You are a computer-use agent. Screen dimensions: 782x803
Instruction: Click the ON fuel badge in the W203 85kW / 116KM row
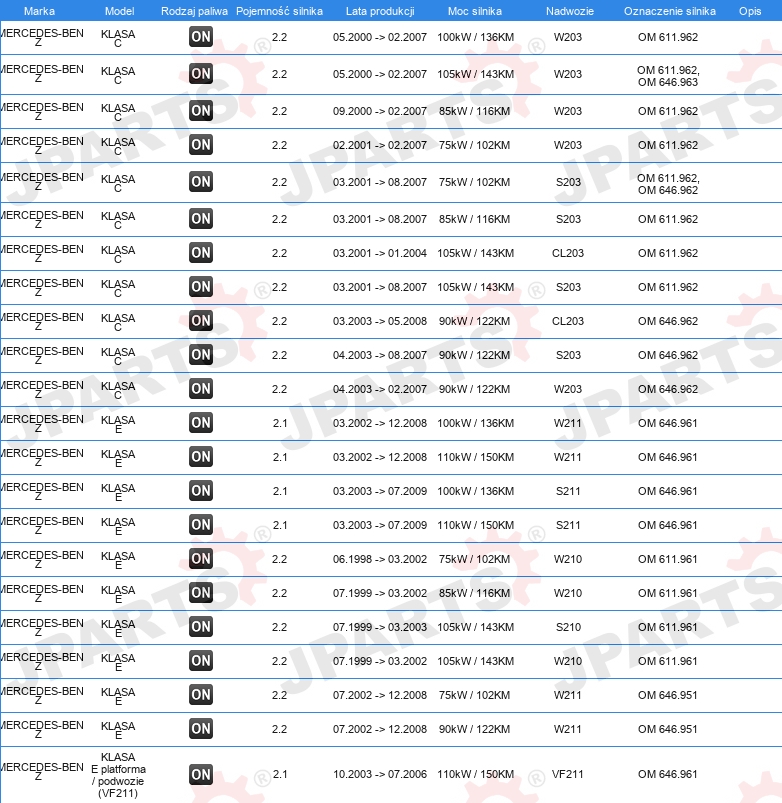pos(201,111)
